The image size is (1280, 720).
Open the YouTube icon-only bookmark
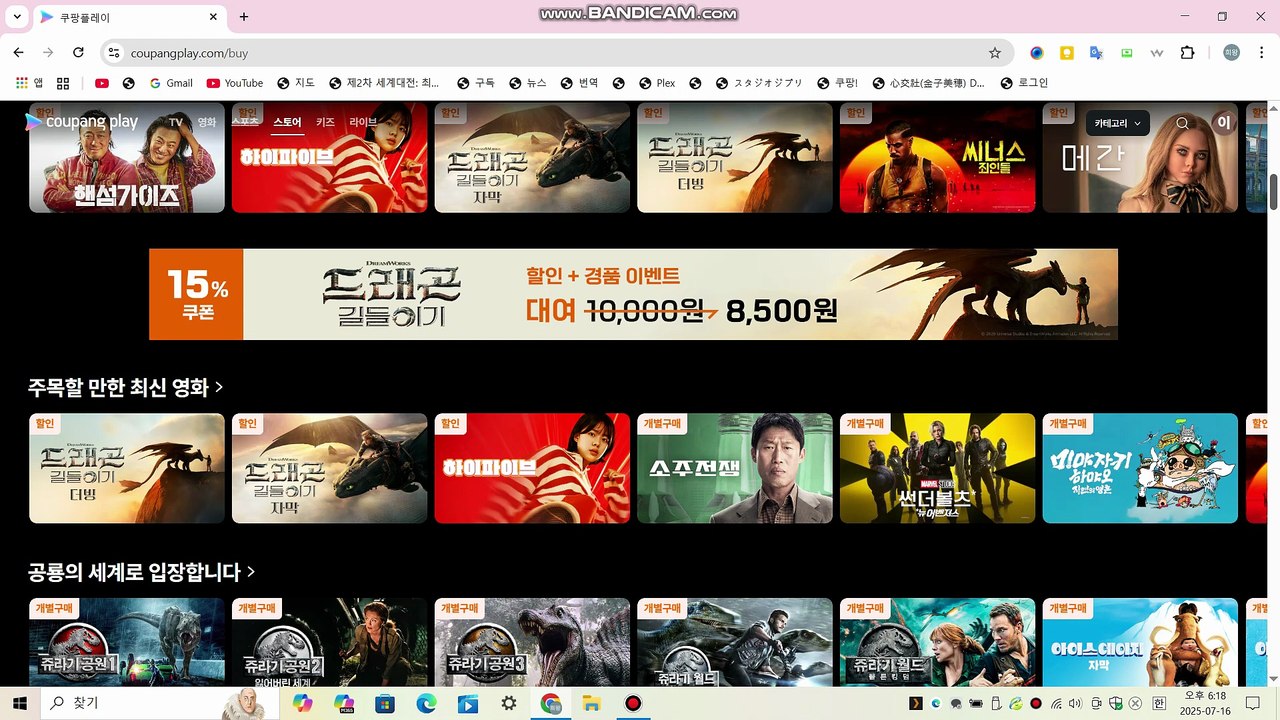(102, 83)
